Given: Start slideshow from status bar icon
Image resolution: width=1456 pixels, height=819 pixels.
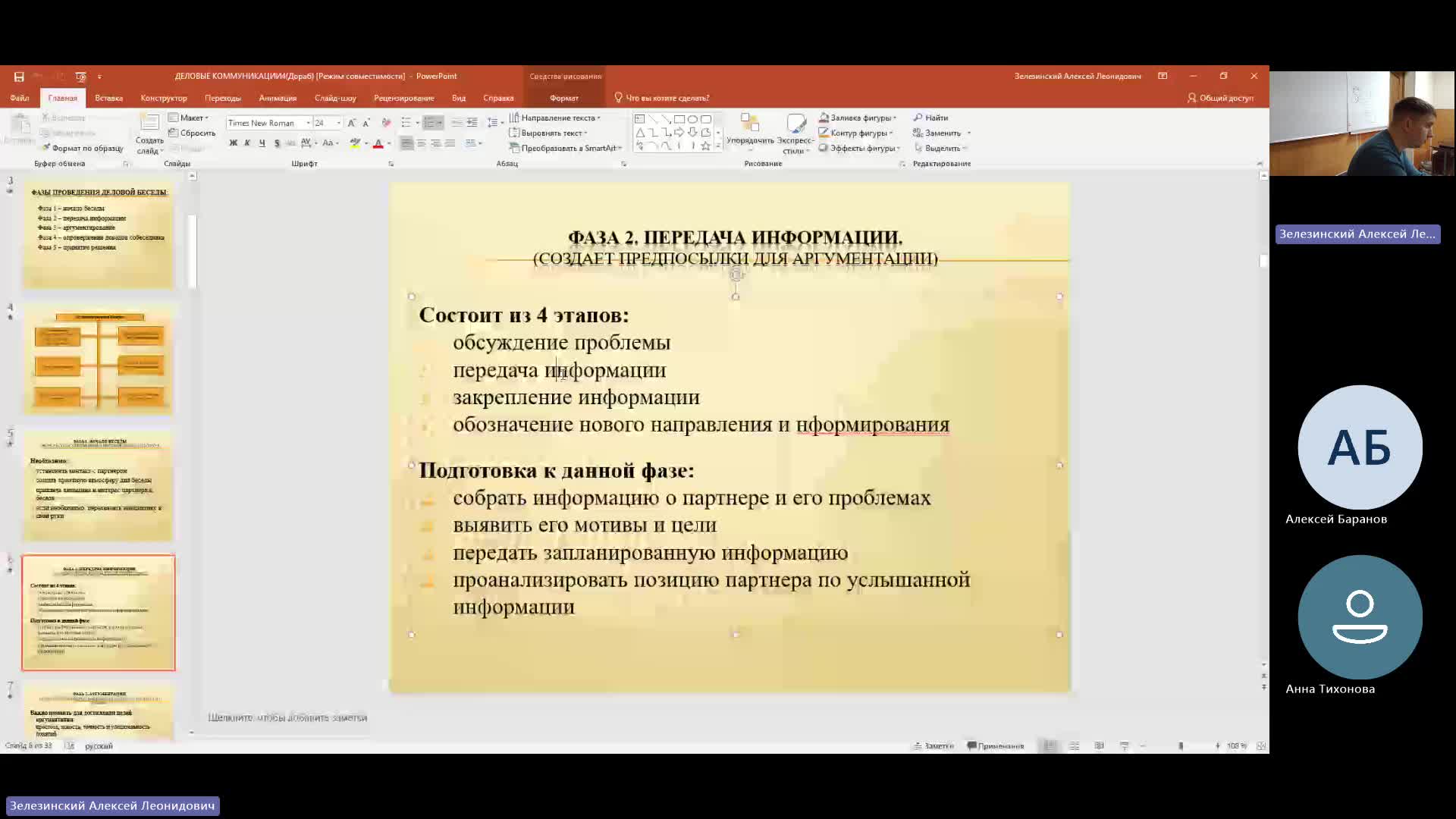Looking at the screenshot, I should [1124, 746].
